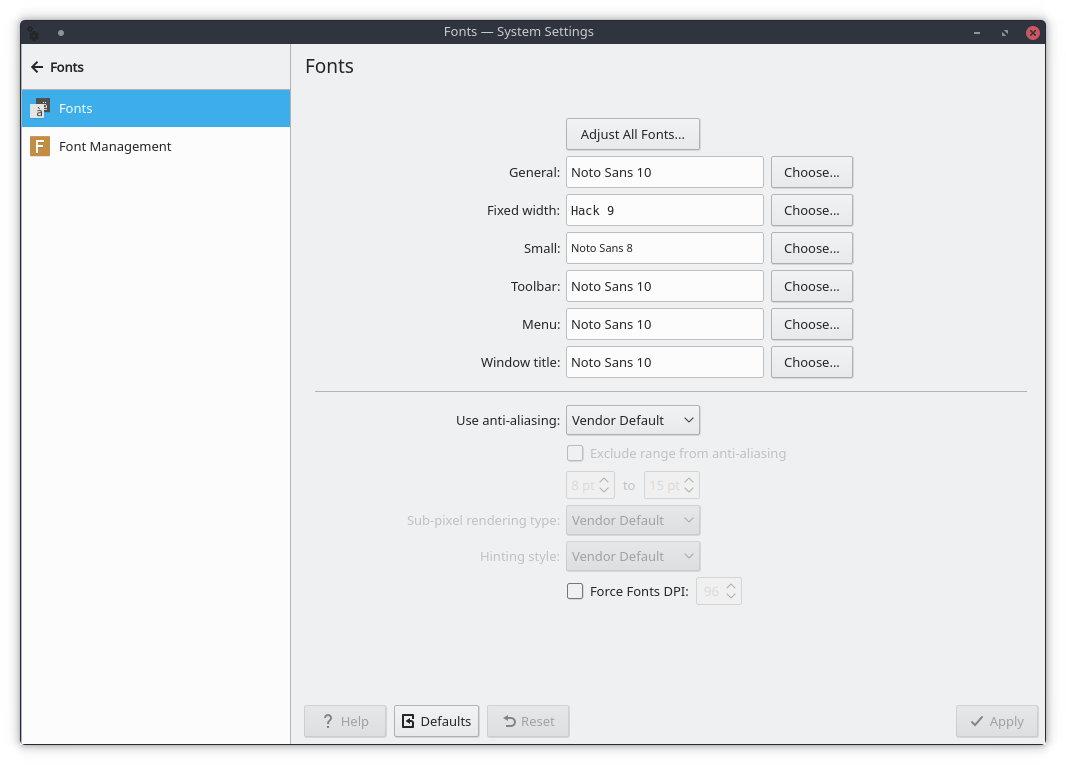Viewport: 1066px width, 765px height.
Task: Choose a new General font
Action: pyautogui.click(x=811, y=172)
